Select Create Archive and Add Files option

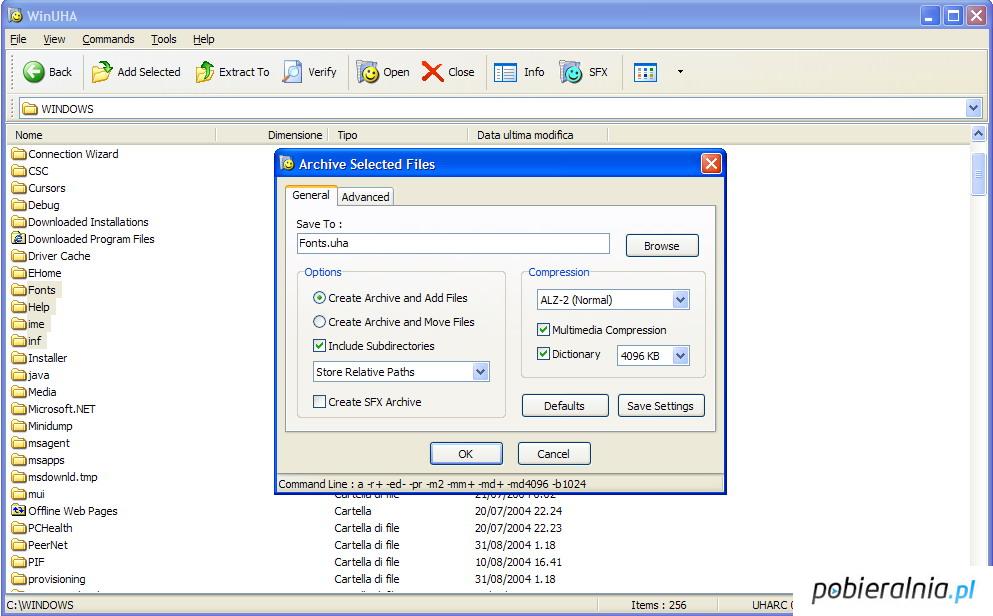point(320,298)
